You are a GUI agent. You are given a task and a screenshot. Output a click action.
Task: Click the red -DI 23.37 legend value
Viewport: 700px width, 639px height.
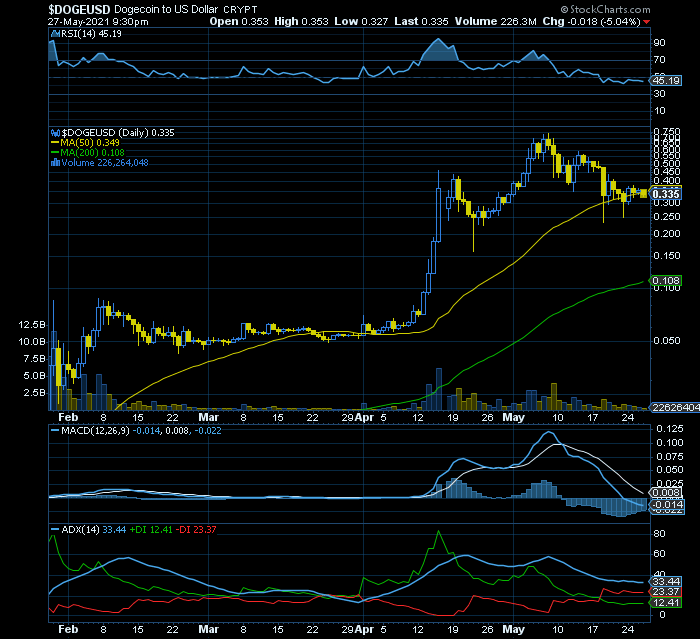196,530
